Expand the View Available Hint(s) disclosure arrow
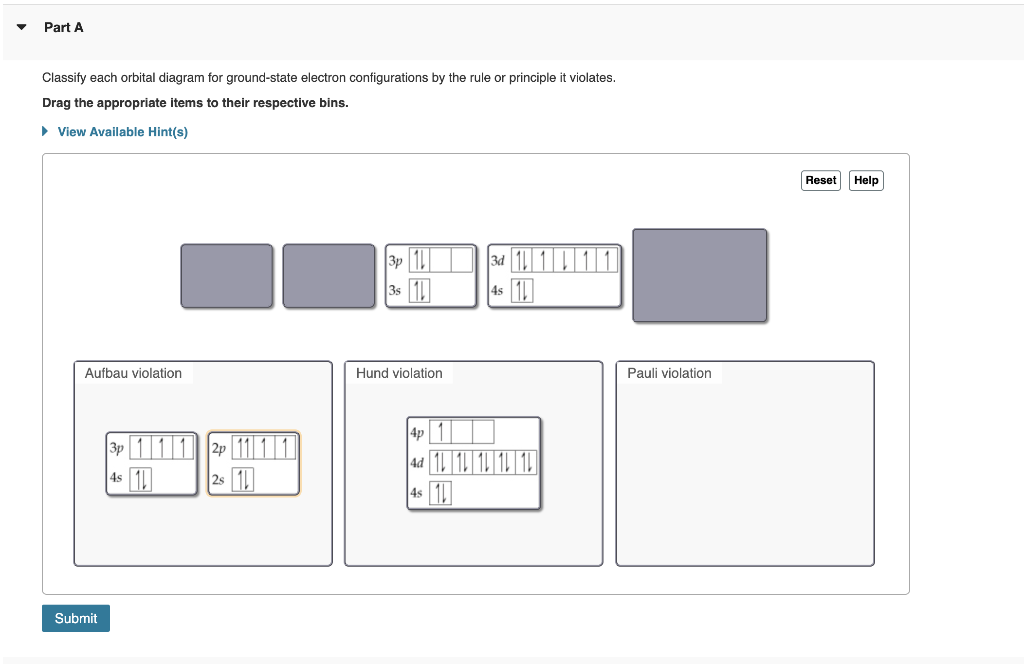The width and height of the screenshot is (1024, 664). tap(44, 131)
